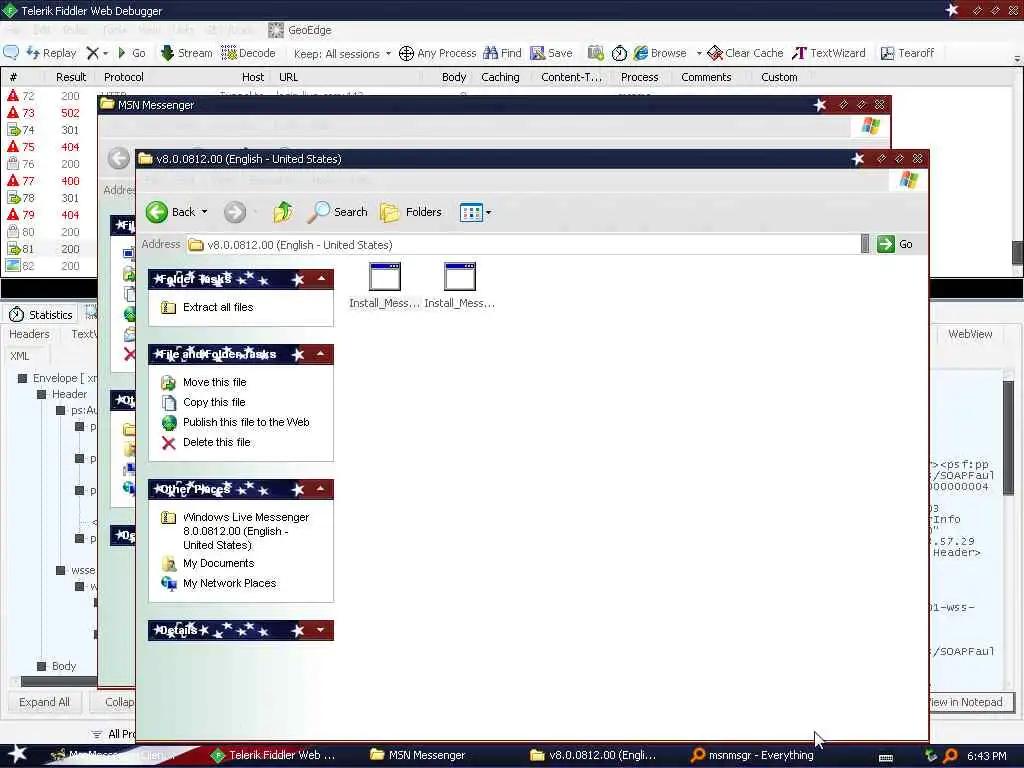Open TextWizard in Fiddler toolbar

tap(829, 53)
